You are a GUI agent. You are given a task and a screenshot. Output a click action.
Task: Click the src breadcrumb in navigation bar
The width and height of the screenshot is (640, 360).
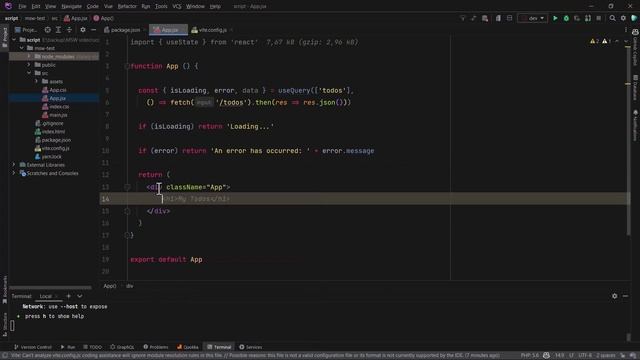(54, 18)
